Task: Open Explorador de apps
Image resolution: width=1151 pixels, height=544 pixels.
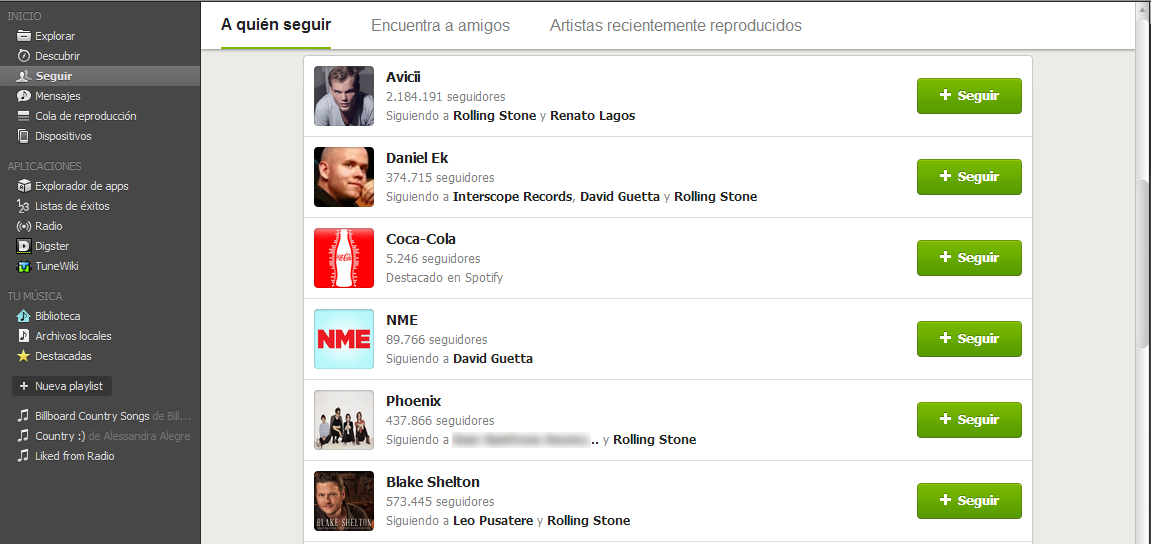Action: [81, 186]
